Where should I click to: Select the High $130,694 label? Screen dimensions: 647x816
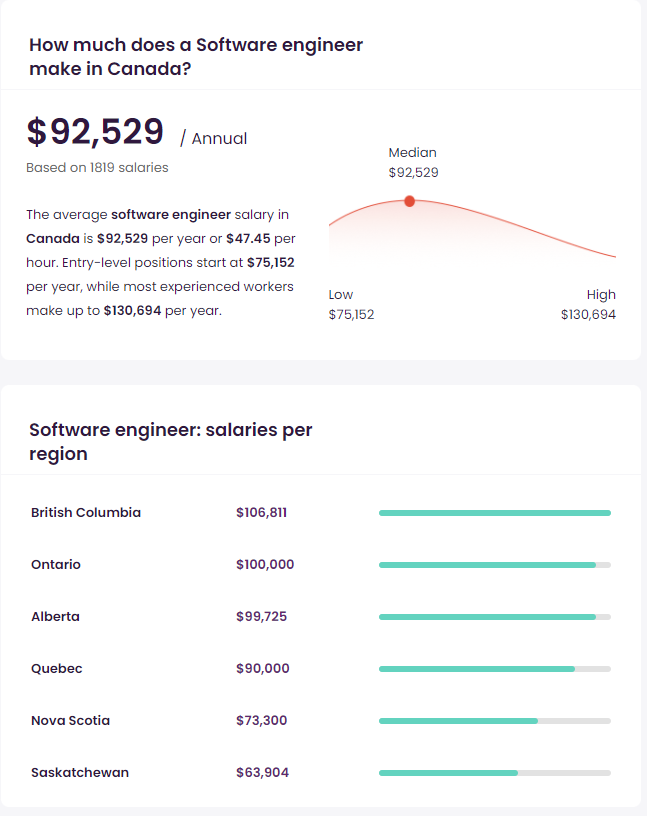(x=588, y=305)
